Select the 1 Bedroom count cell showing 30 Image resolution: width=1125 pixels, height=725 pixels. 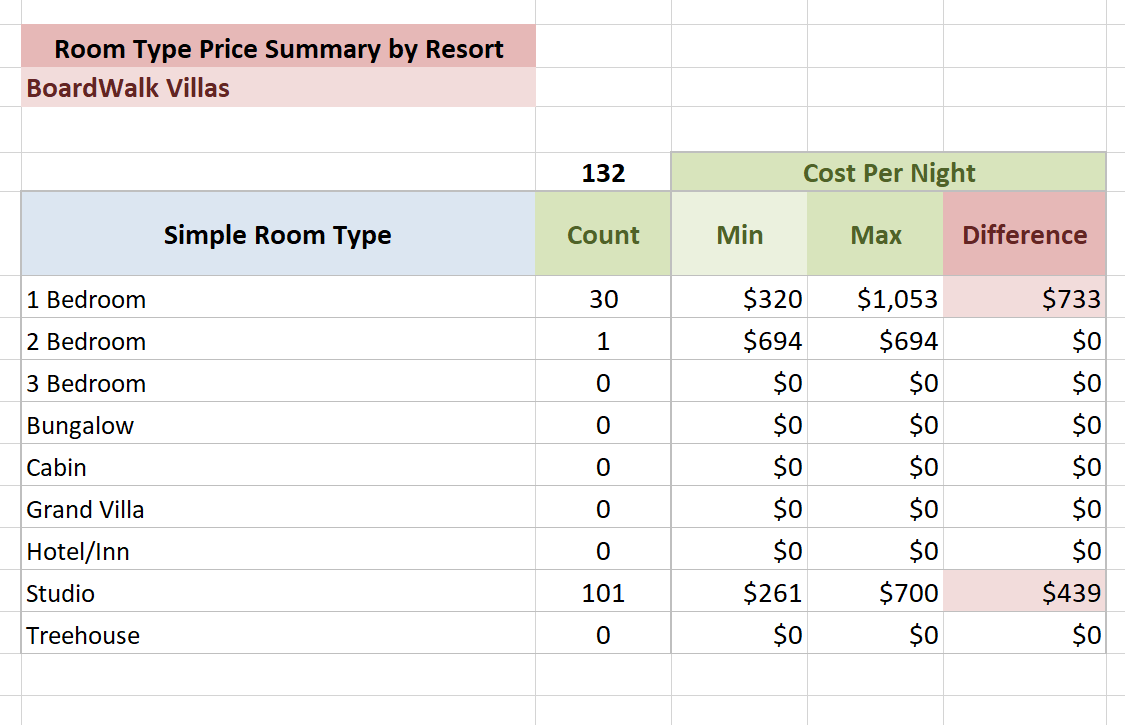[603, 299]
